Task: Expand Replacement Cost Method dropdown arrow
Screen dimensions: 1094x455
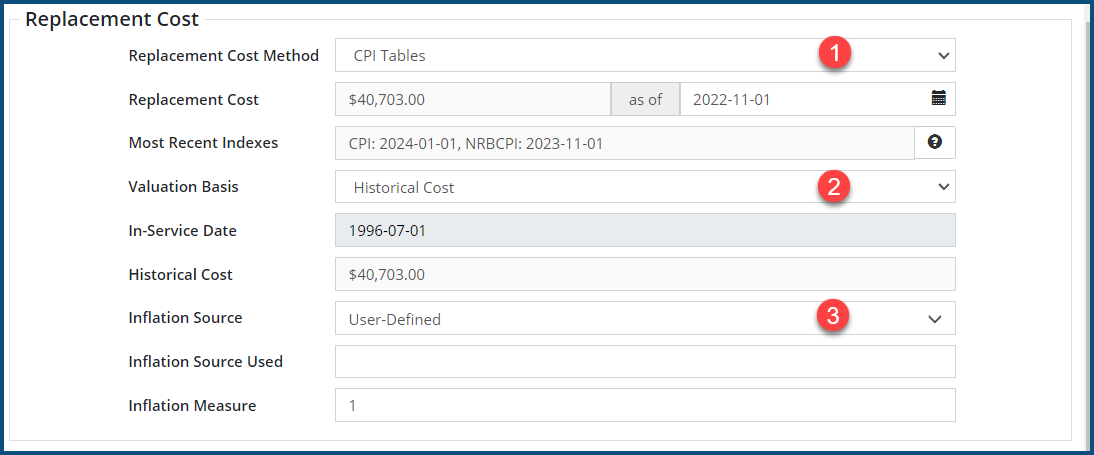Action: click(943, 55)
